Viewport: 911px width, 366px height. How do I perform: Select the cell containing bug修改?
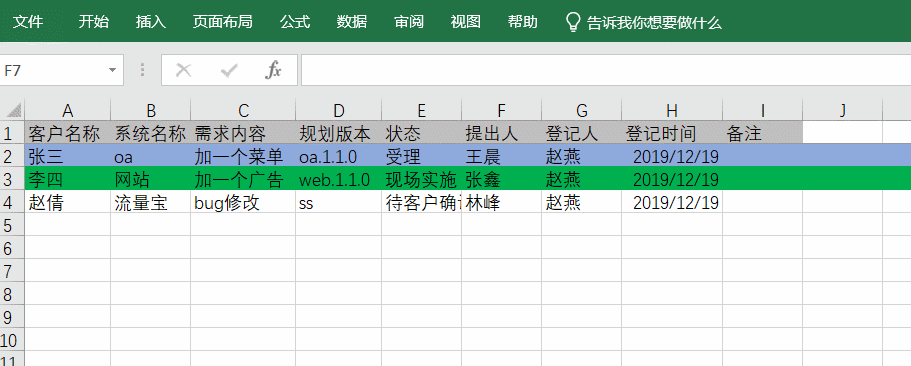[x=243, y=202]
